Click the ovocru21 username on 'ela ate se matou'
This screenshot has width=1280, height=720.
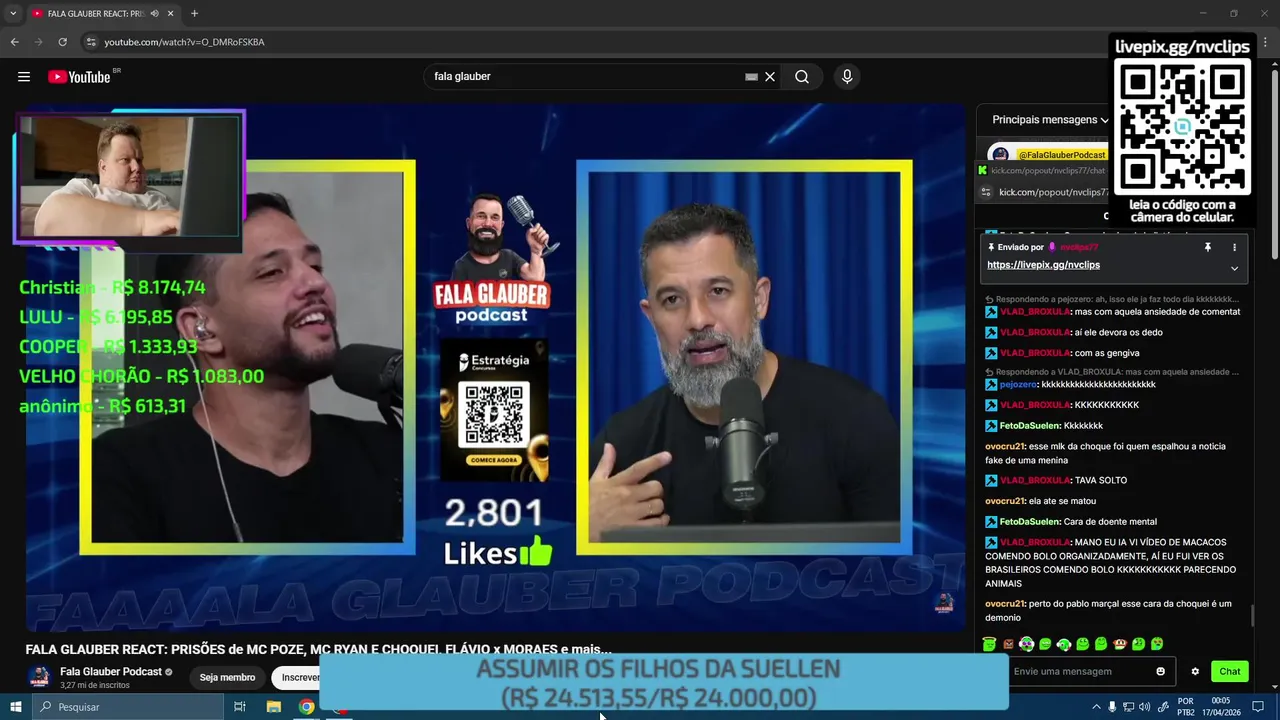click(1005, 501)
